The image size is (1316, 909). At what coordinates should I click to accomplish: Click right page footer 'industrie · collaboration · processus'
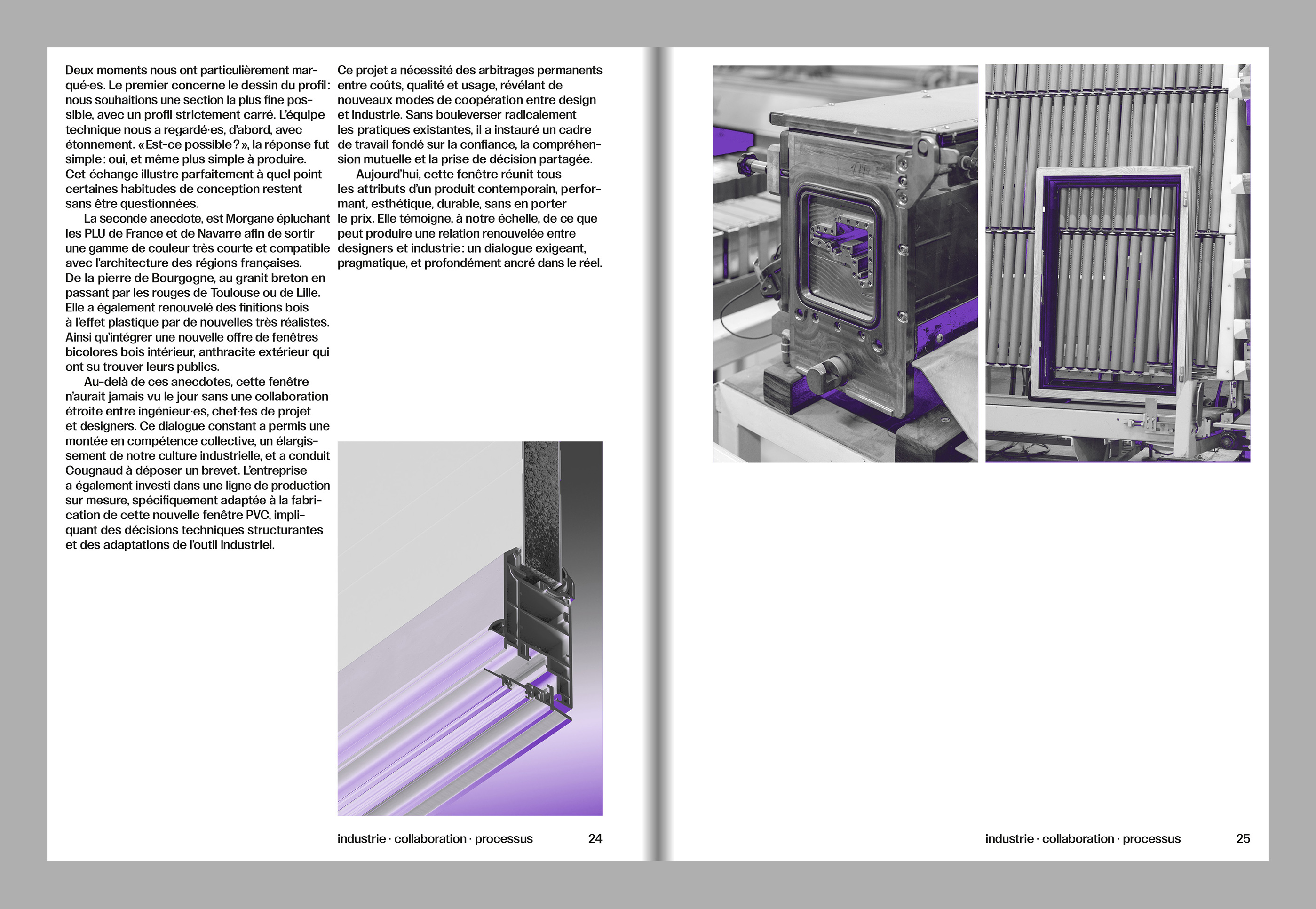(1083, 838)
